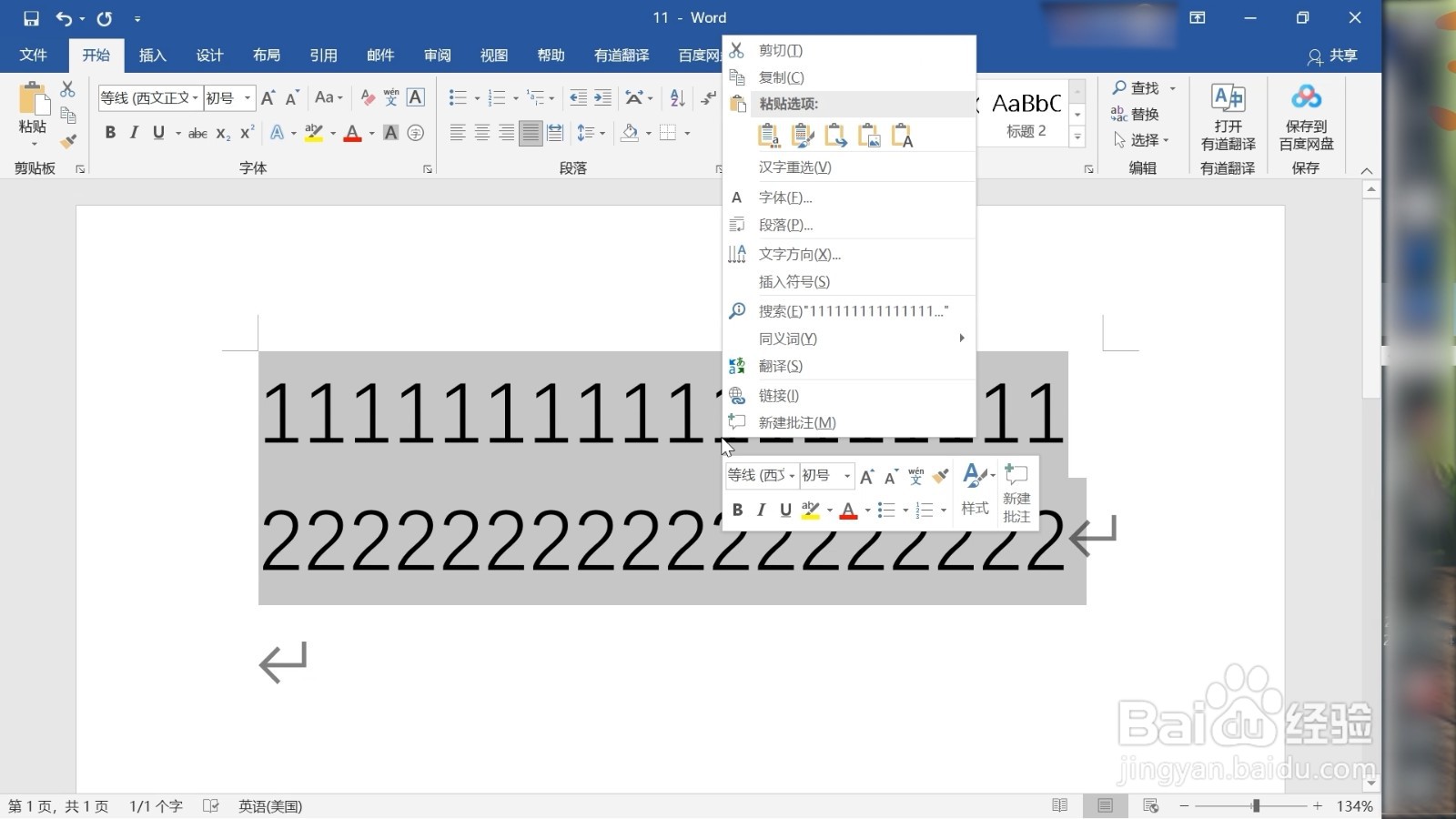Open the 文件 File tab
Viewport: 1456px width, 819px height.
[x=33, y=55]
